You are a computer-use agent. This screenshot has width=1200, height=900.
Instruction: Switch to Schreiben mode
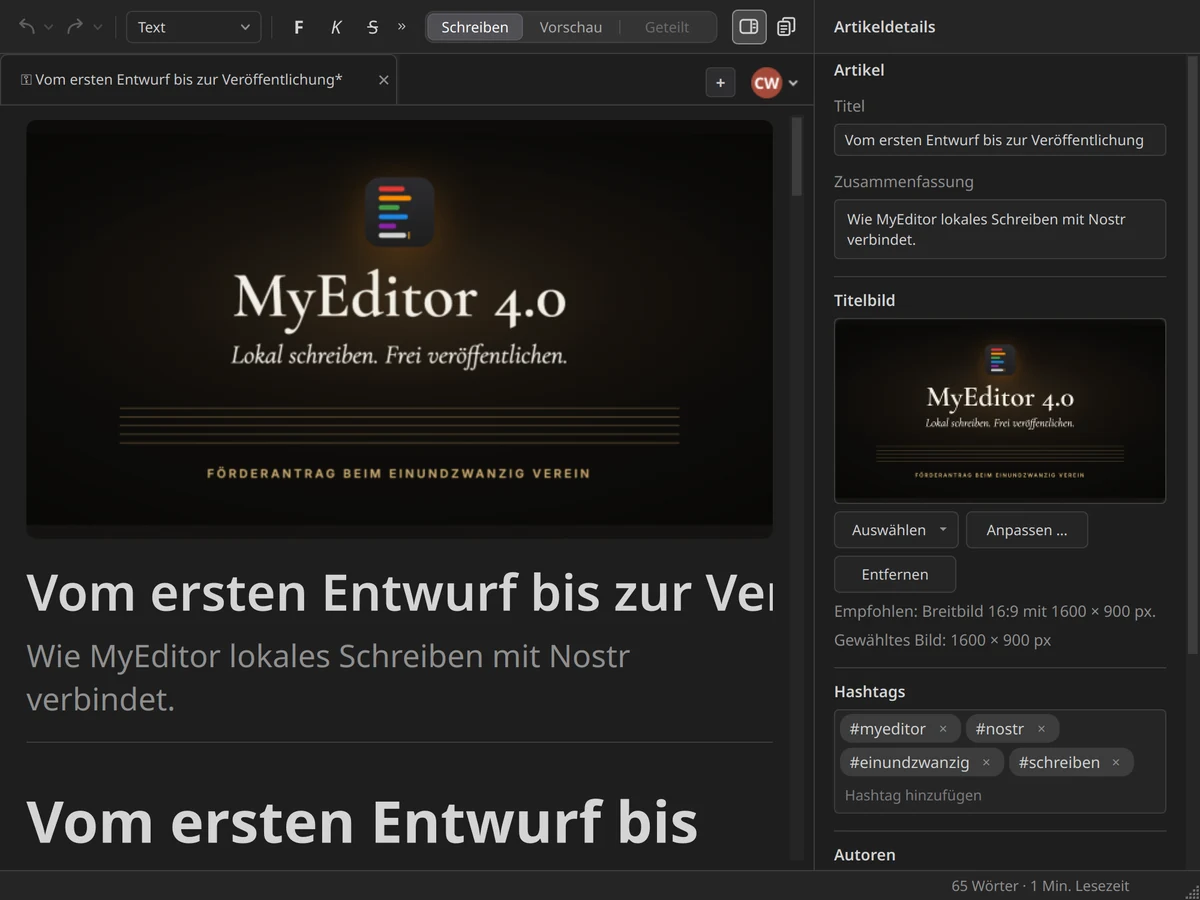(x=475, y=27)
